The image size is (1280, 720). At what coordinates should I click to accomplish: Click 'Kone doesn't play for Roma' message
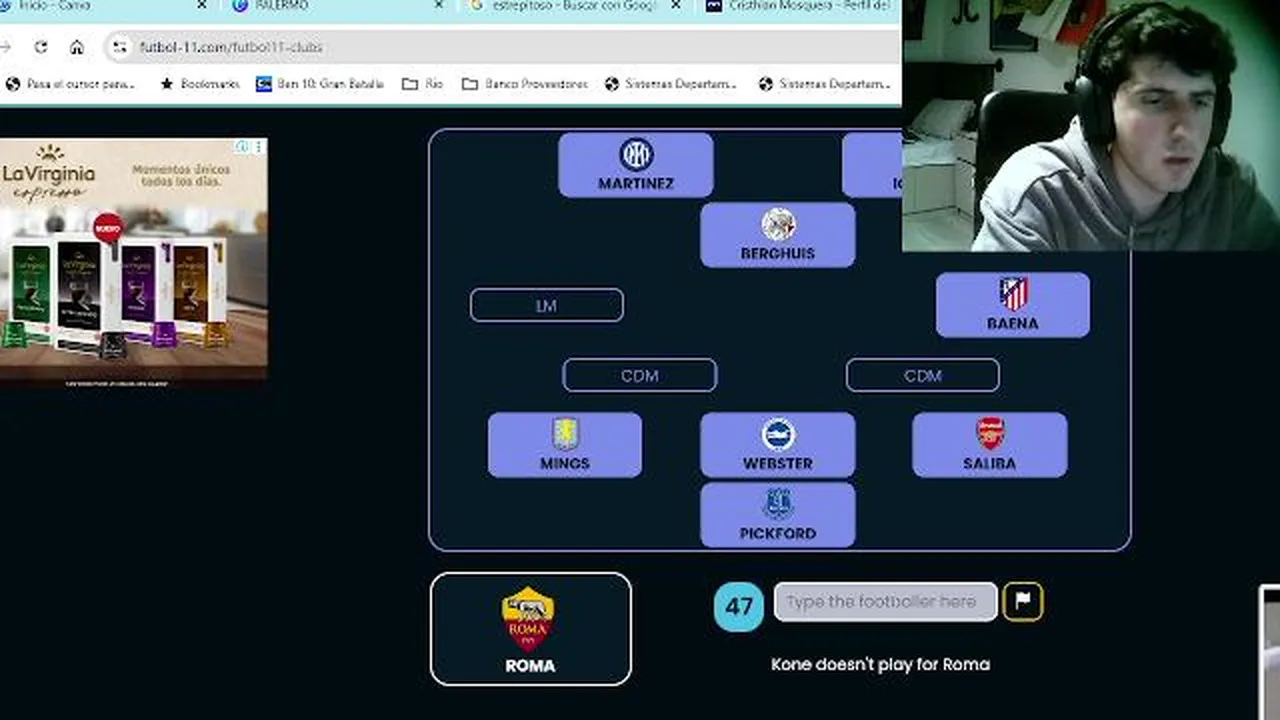(x=881, y=664)
